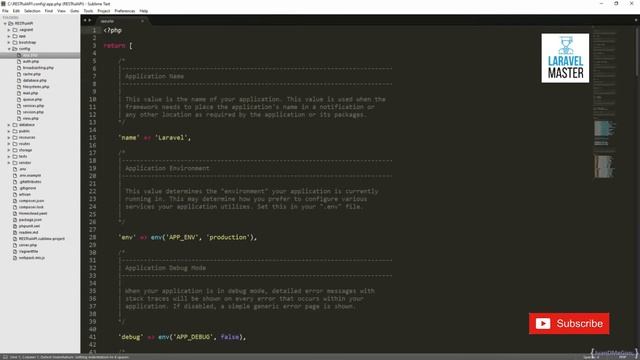Screen dimensions: 640x360
Task: Open the Tools menu
Action: pos(88,11)
